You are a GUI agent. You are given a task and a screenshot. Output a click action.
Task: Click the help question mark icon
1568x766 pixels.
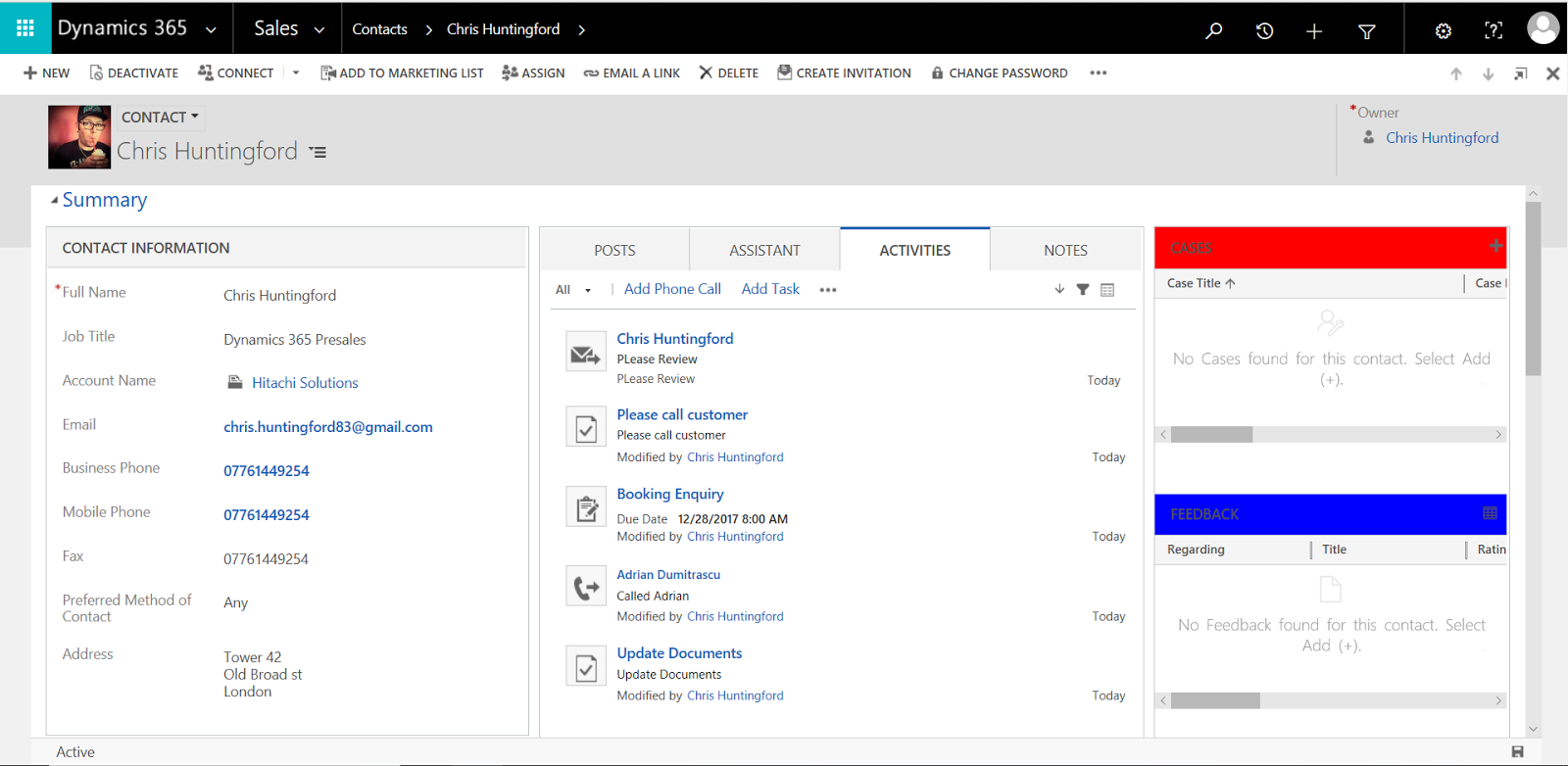tap(1494, 30)
